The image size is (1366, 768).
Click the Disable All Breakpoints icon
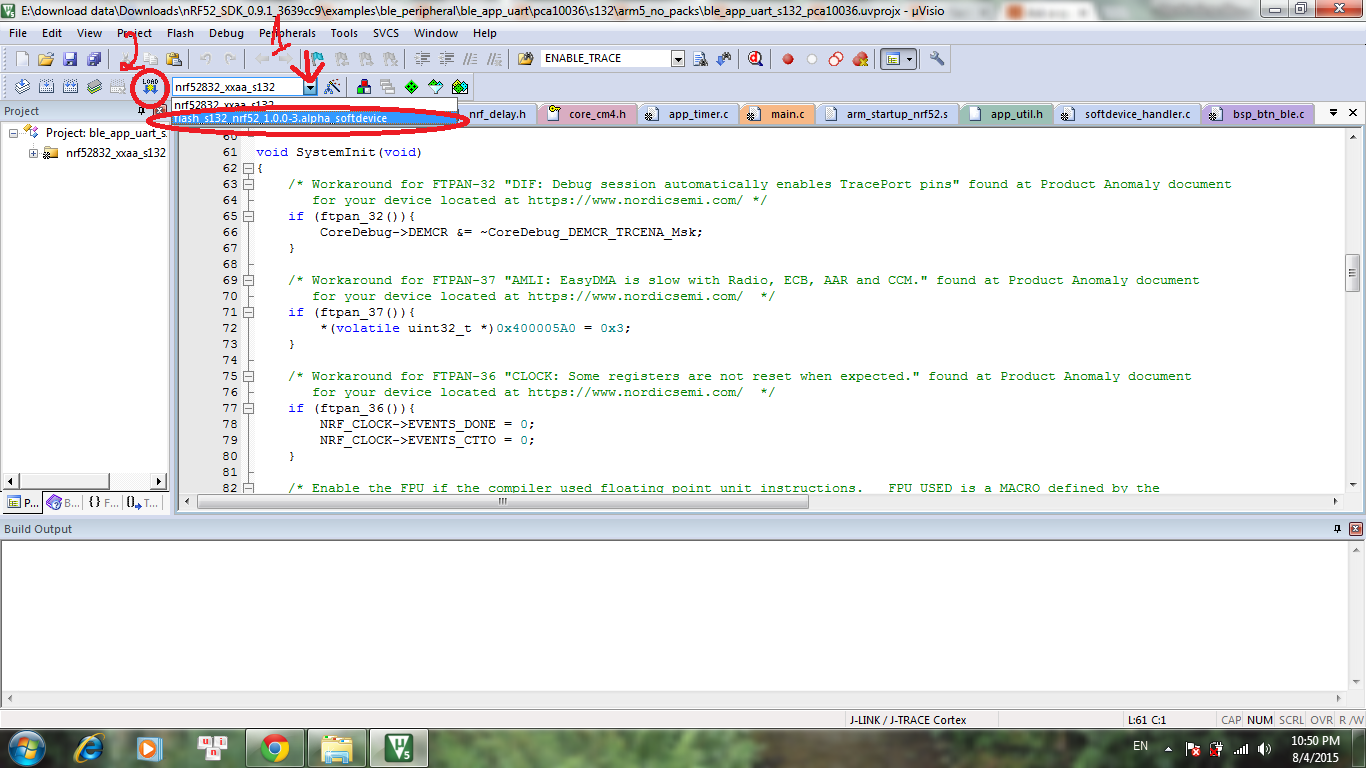tap(836, 59)
